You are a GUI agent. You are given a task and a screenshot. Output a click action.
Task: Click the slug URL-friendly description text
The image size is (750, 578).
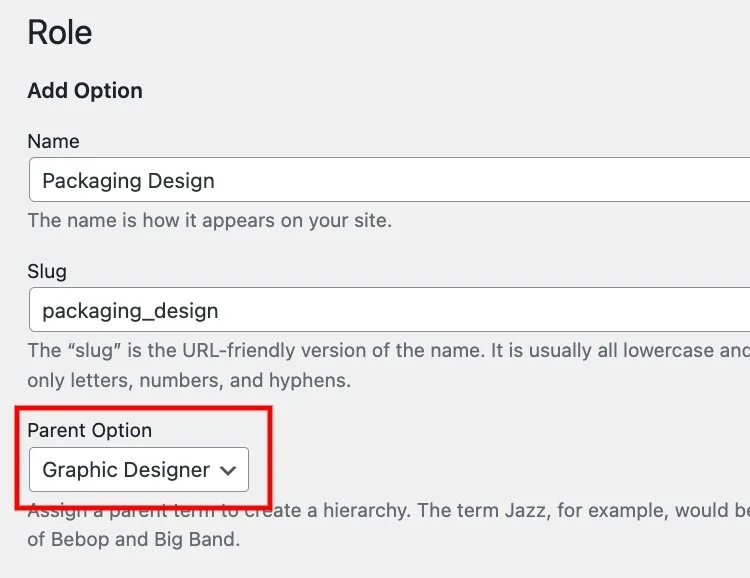coord(400,351)
